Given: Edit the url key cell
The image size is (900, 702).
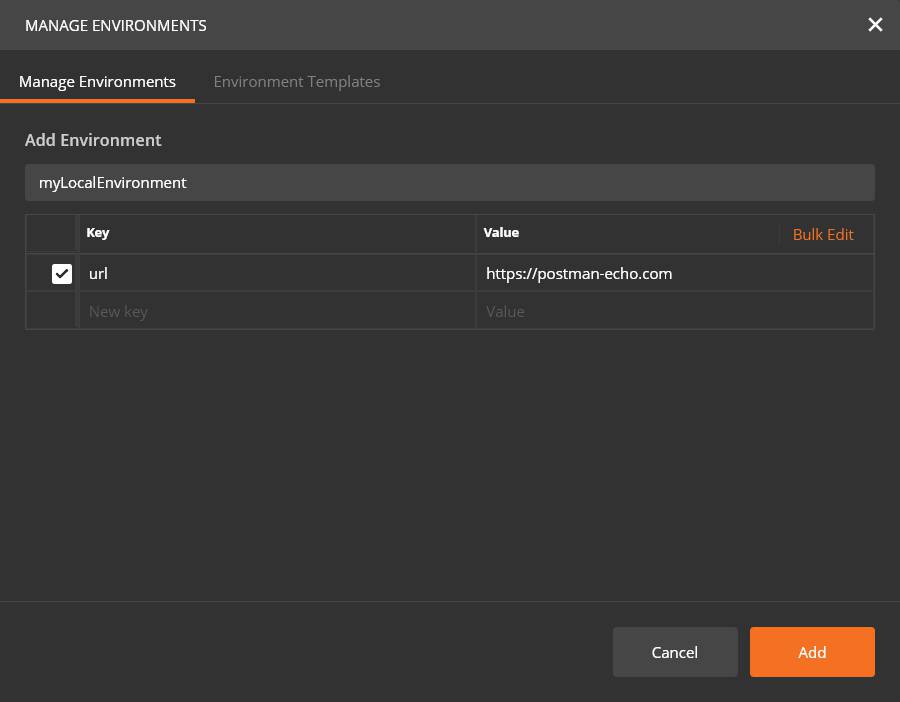Looking at the screenshot, I should 275,273.
